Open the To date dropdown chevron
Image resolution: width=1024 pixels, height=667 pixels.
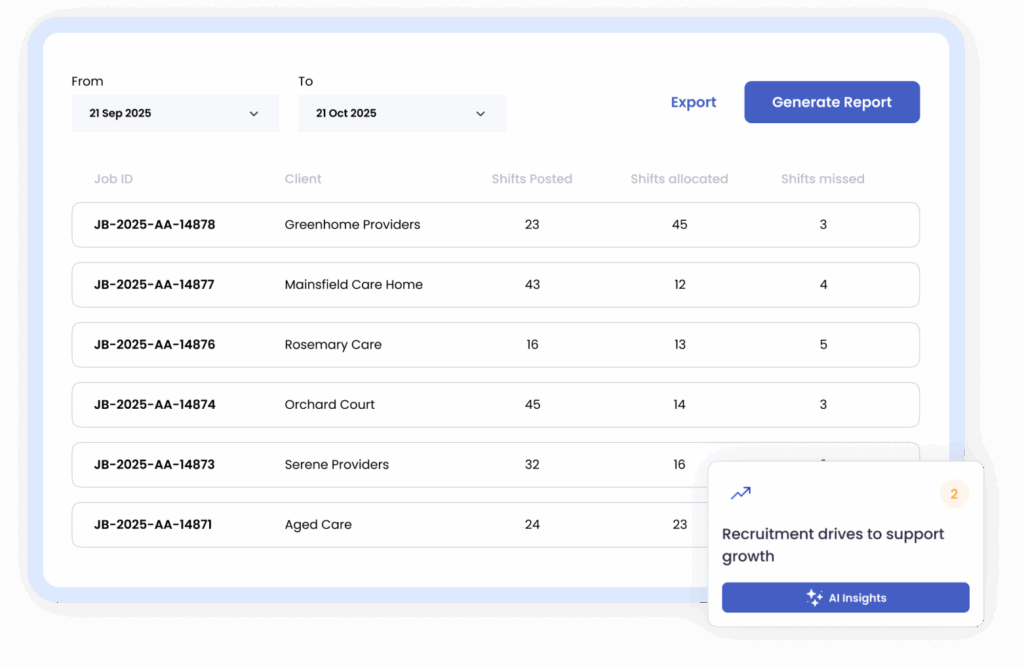pos(480,114)
